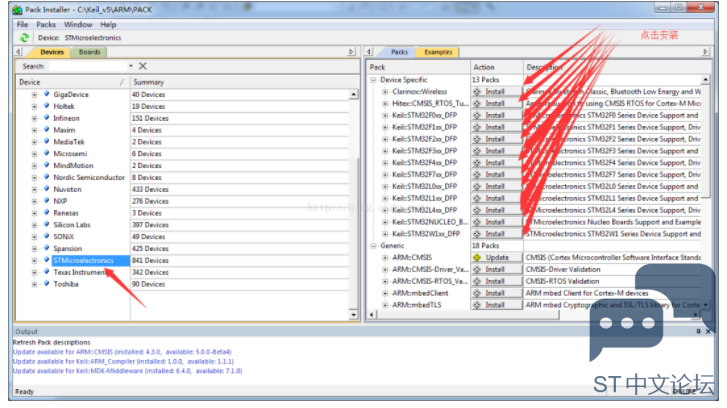Viewport: 727px width, 408px height.
Task: Select the Spansion device row
Action: coord(182,249)
